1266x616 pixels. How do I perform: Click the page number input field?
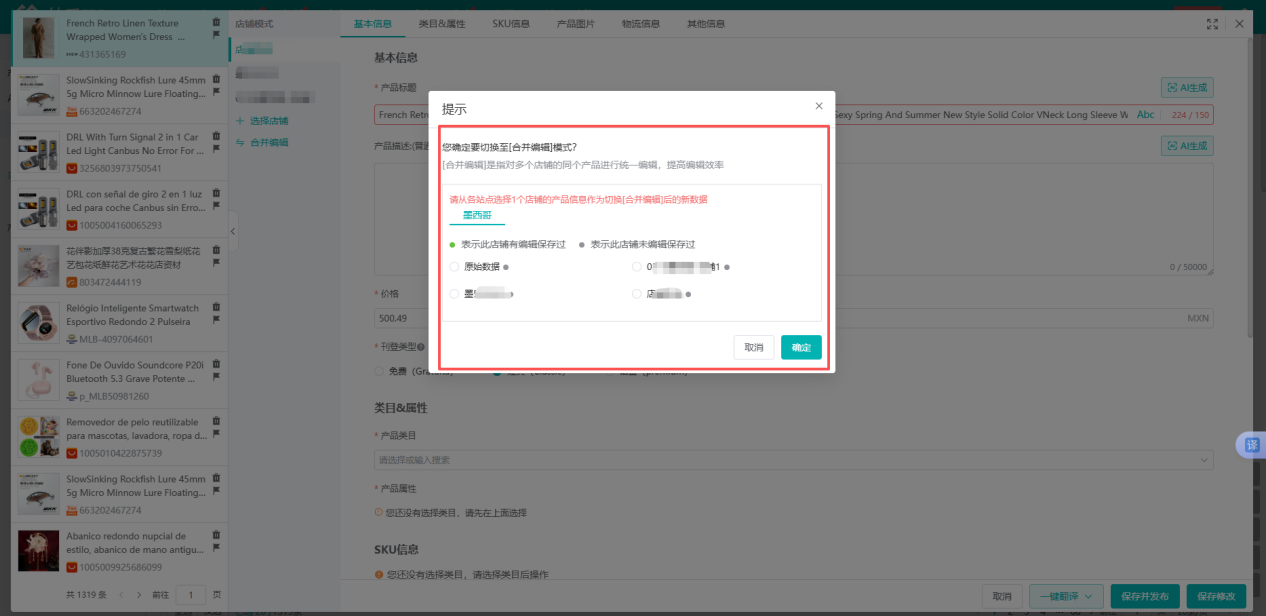[191, 595]
